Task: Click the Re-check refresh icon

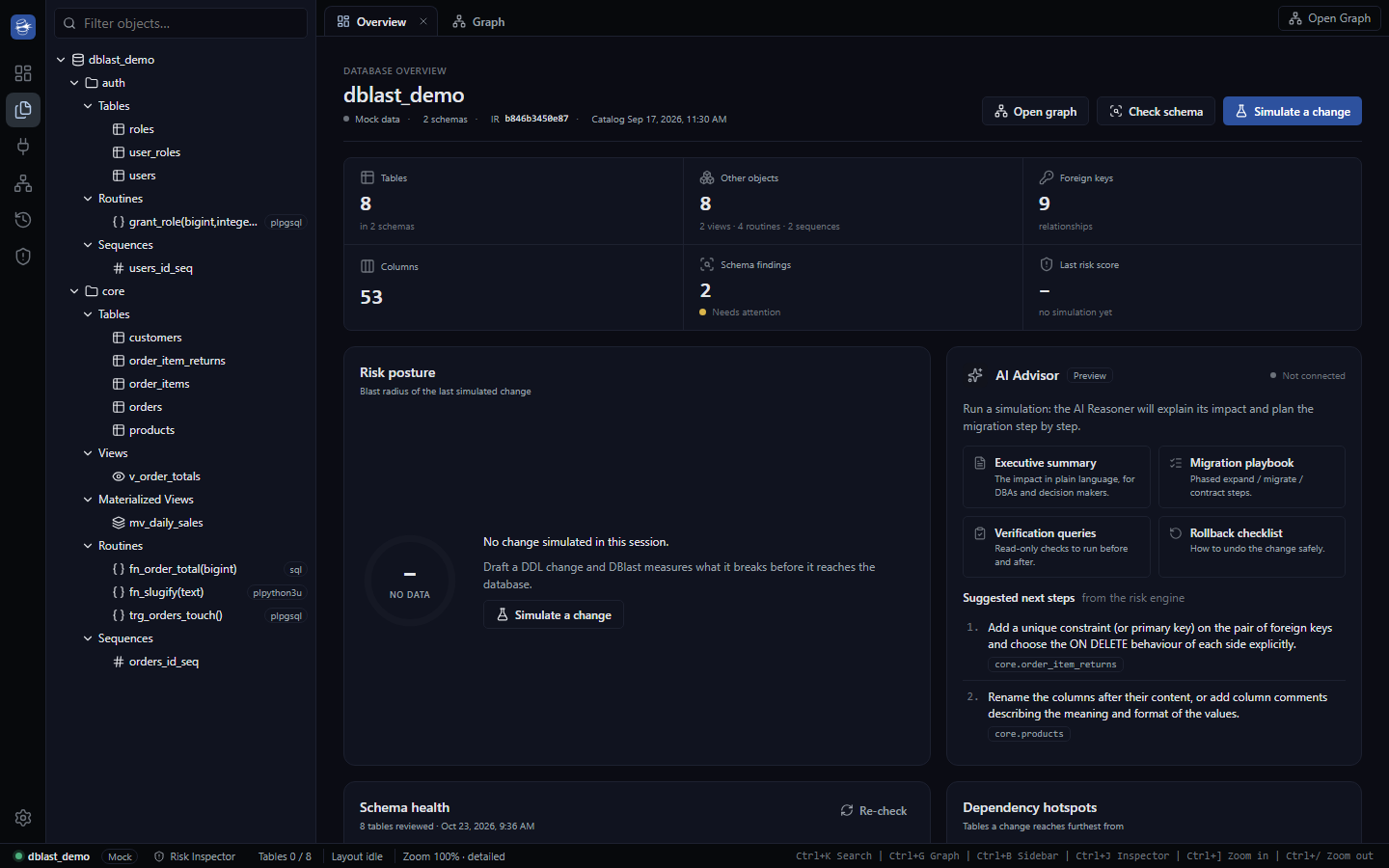Action: [x=847, y=811]
